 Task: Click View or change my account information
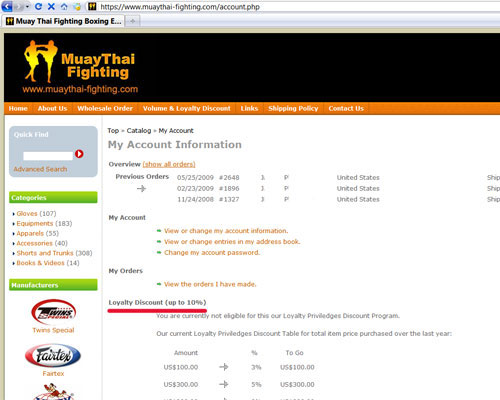point(226,231)
